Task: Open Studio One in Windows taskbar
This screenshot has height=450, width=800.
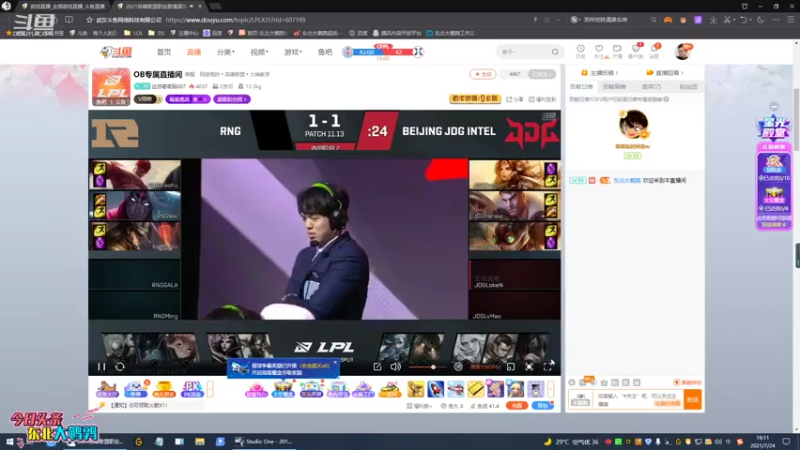Action: pyautogui.click(x=263, y=441)
